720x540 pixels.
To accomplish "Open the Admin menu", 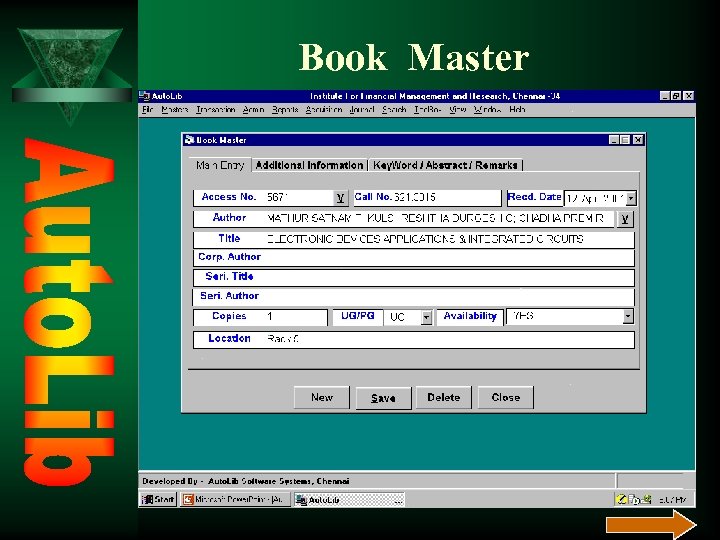I will 253,110.
